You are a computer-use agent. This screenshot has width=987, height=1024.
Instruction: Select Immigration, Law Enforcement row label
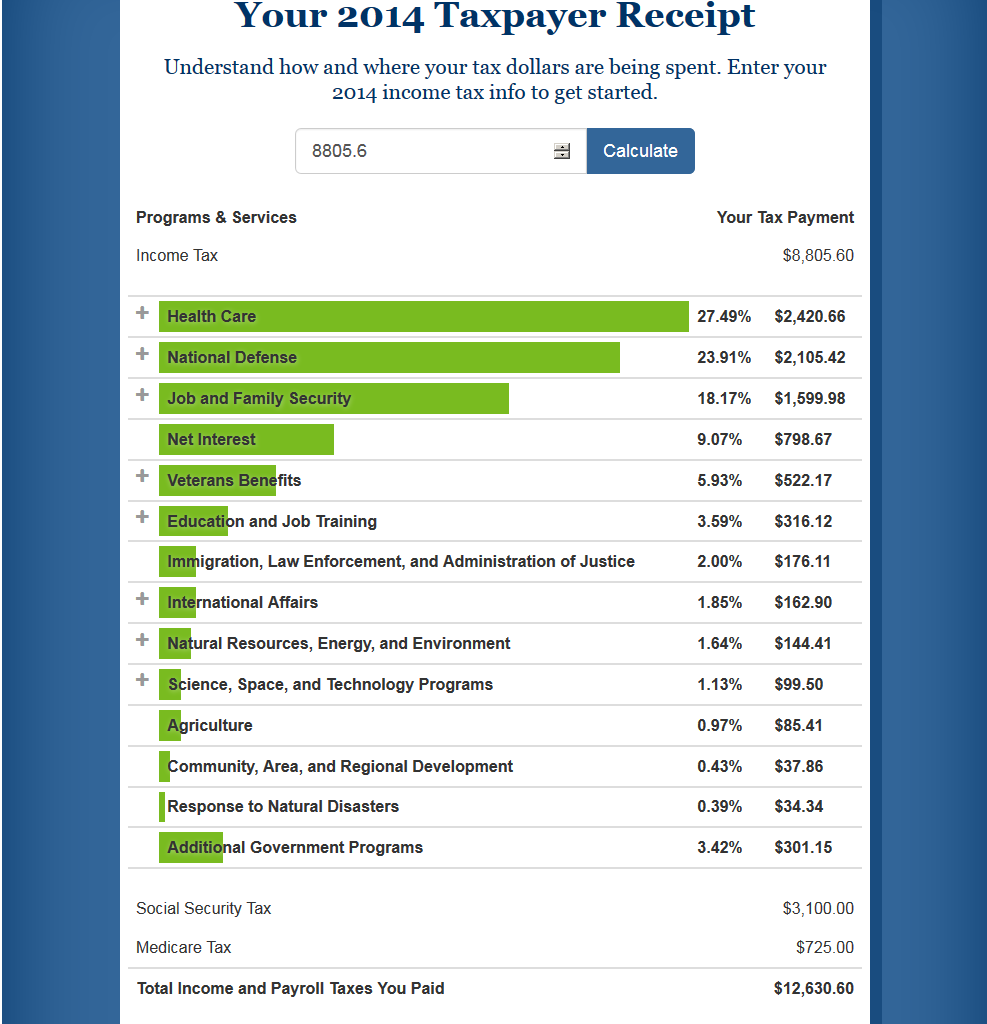(x=401, y=561)
